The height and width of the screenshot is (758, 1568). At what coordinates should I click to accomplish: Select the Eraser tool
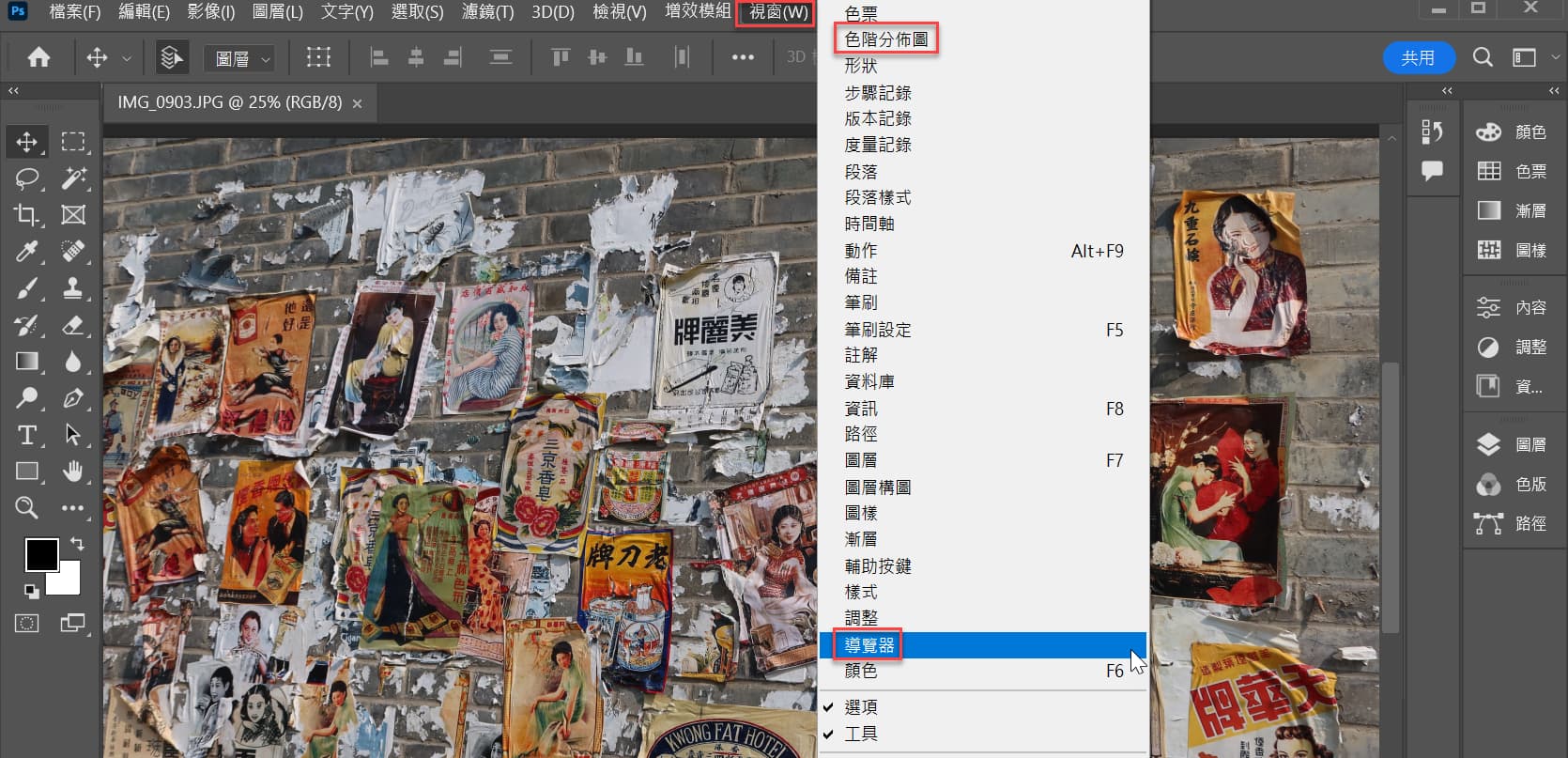tap(73, 325)
